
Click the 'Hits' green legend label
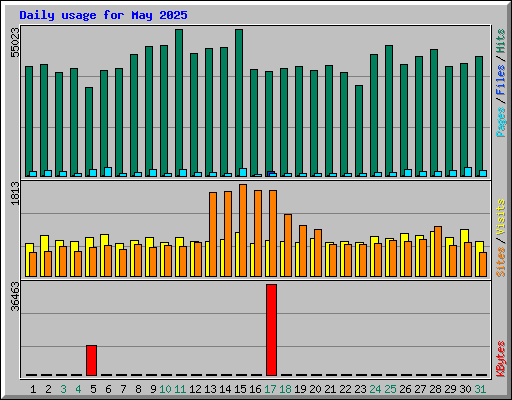[501, 41]
